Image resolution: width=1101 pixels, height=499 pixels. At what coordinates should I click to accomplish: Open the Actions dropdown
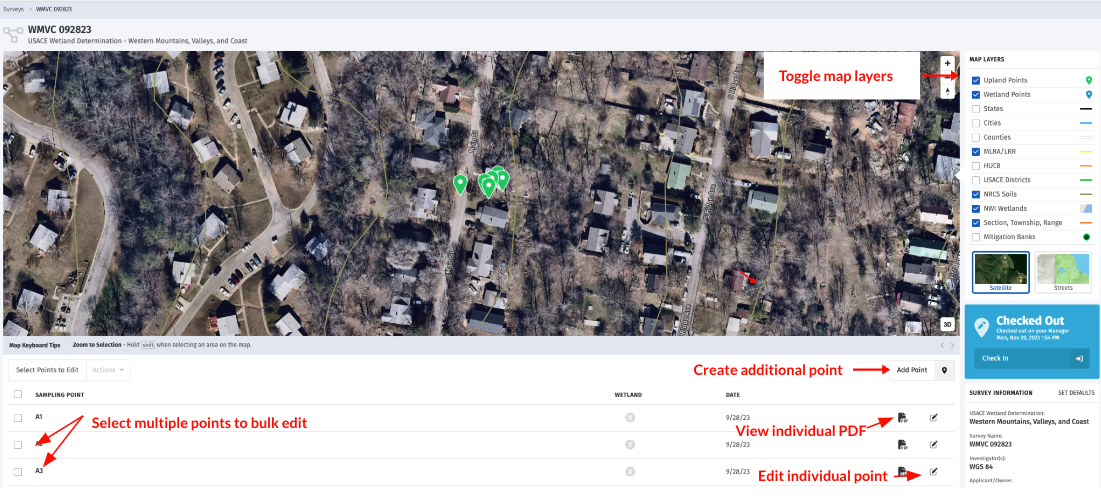coord(110,370)
